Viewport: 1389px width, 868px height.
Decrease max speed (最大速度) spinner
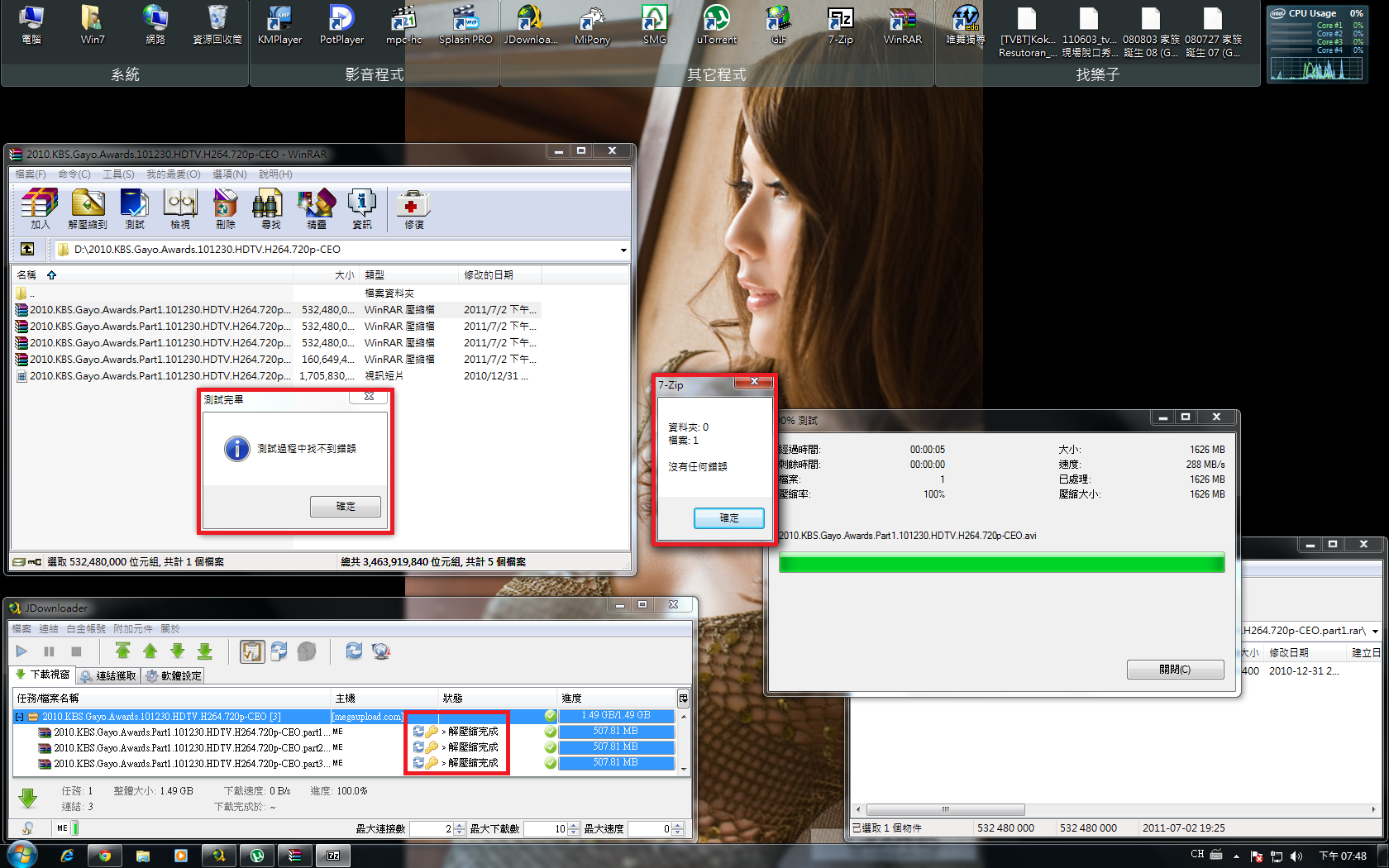678,832
